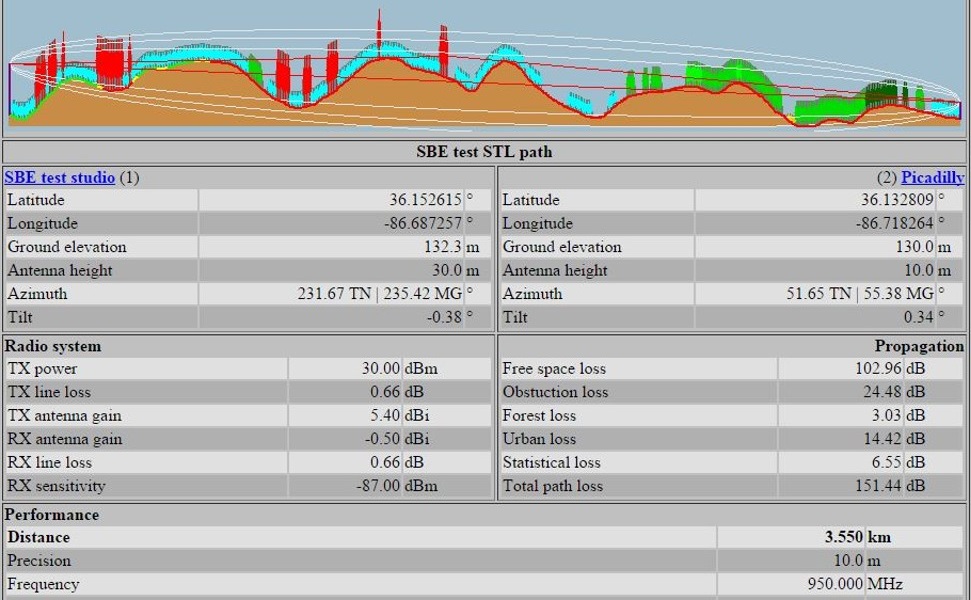Viewport: 971px width, 600px height.
Task: Select latitude value 36.132809
Action: (897, 200)
